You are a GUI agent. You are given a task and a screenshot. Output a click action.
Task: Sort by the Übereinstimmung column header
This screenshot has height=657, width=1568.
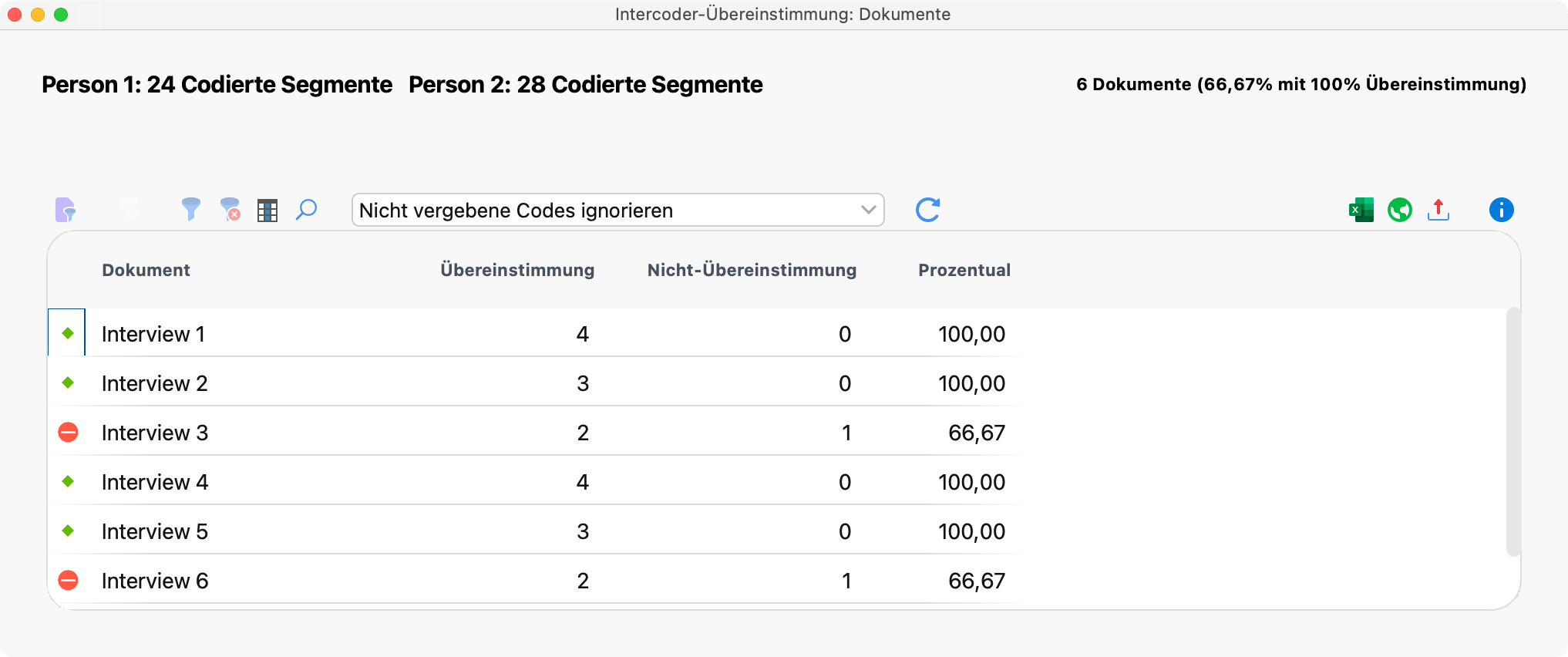[x=517, y=270]
